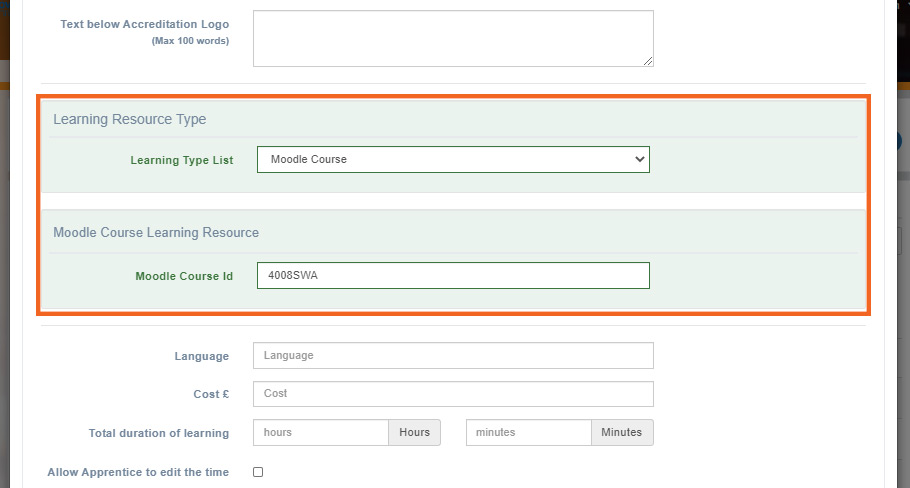The image size is (910, 488).
Task: Click the 'Cost £' field label
Action: click(x=211, y=394)
